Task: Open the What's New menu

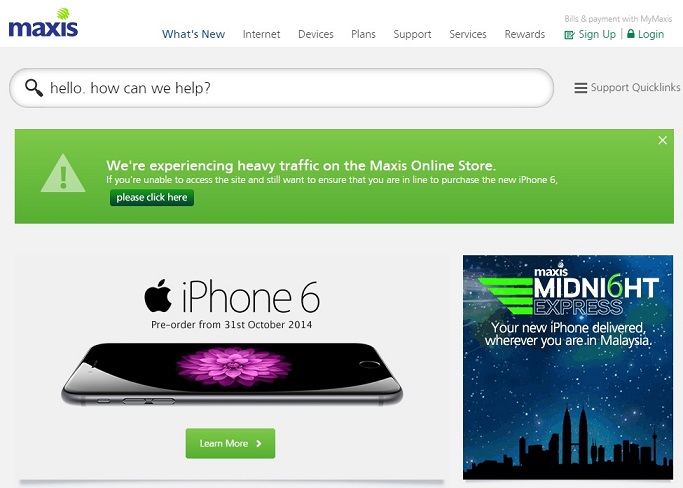Action: (x=193, y=34)
